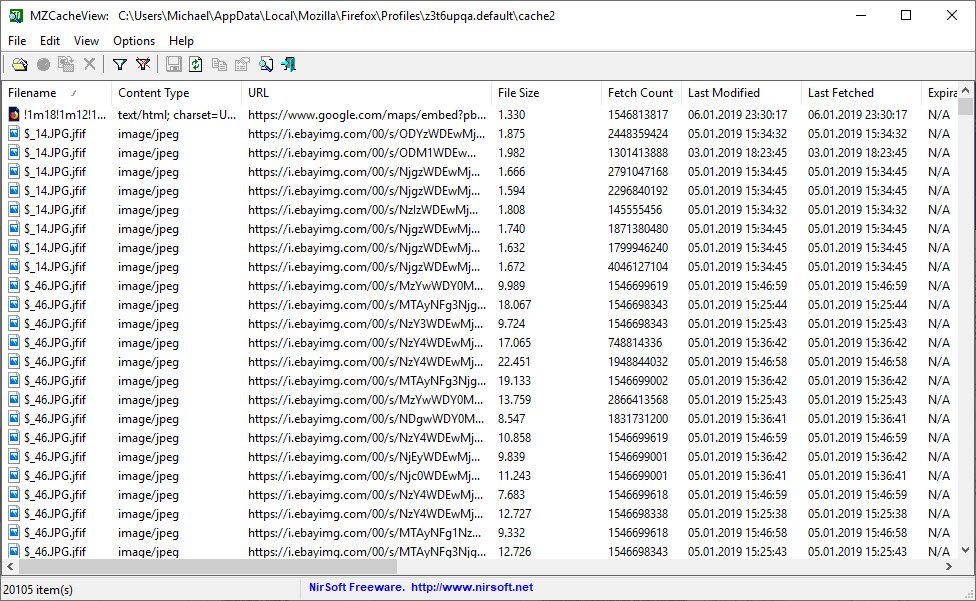Sort by the Filename column header

[x=57, y=93]
